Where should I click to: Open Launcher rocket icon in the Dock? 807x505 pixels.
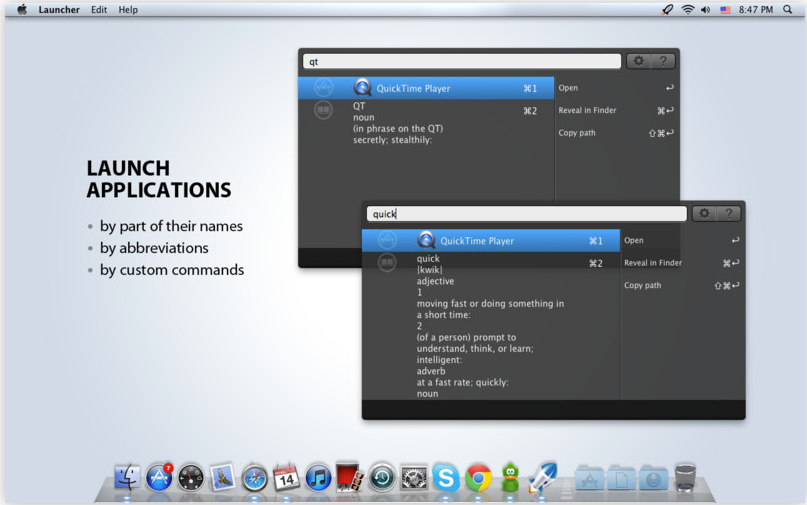pos(542,477)
